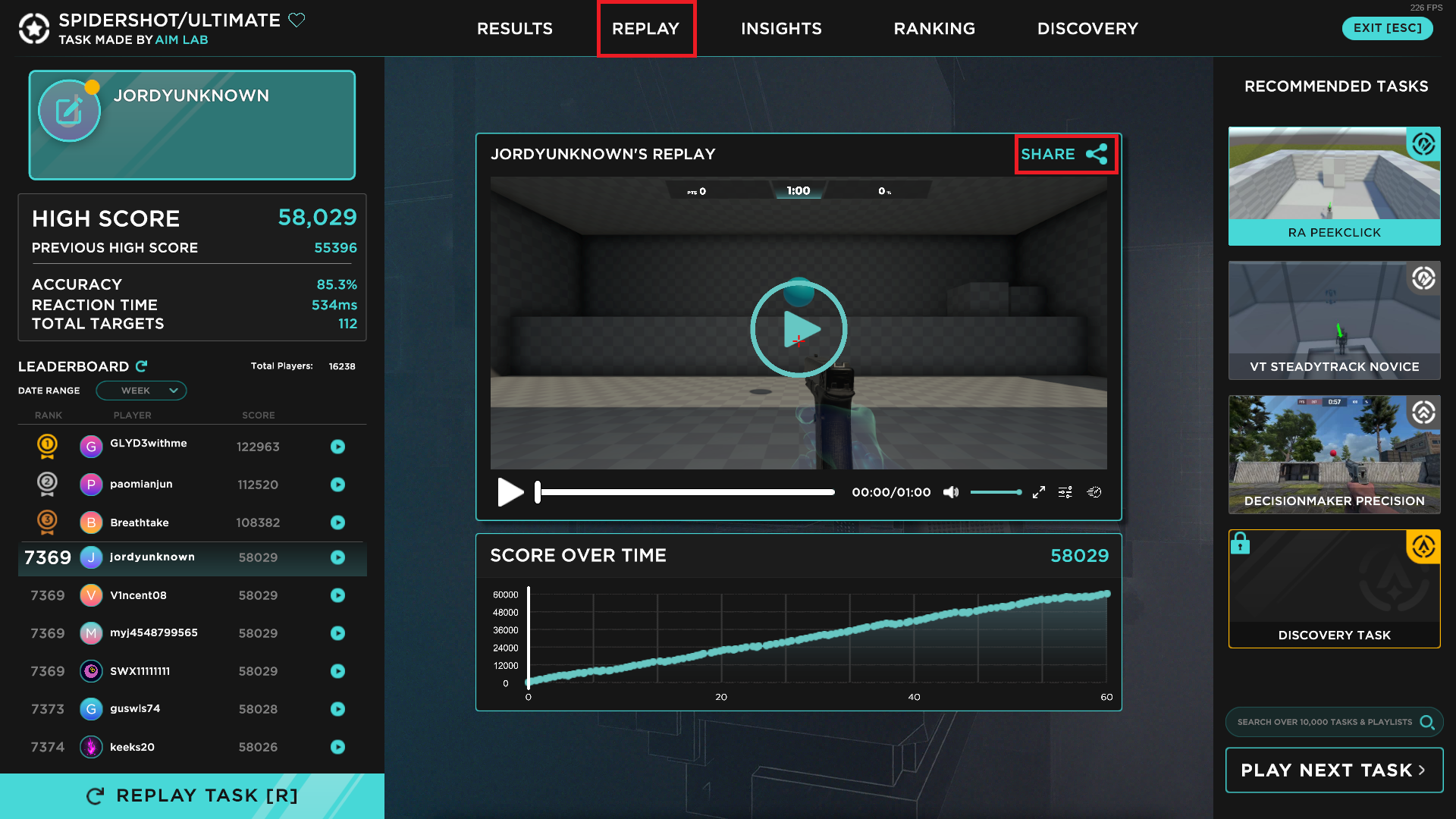
Task: Play paomianjun's replay
Action: (x=338, y=485)
